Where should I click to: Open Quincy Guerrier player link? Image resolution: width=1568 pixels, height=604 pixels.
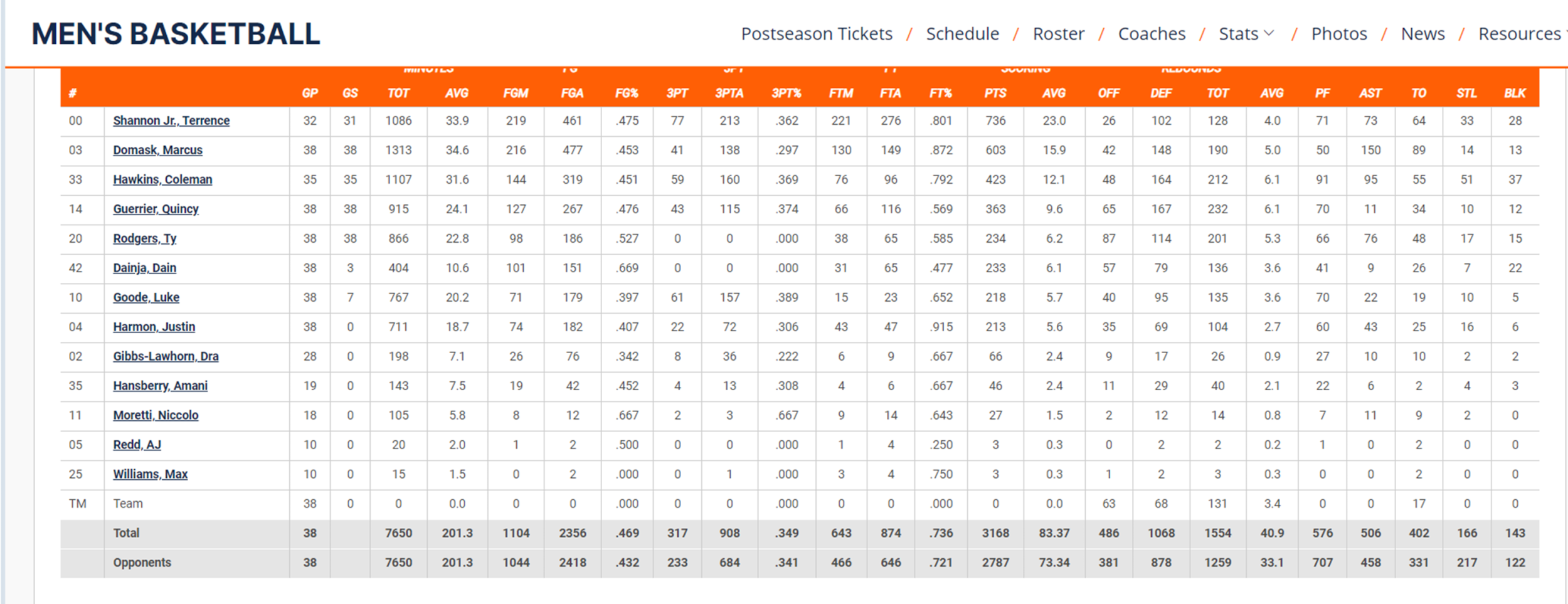pyautogui.click(x=156, y=209)
